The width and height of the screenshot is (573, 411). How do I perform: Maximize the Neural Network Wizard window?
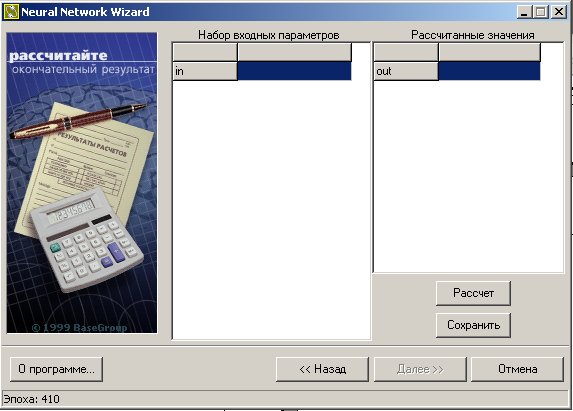[x=541, y=12]
